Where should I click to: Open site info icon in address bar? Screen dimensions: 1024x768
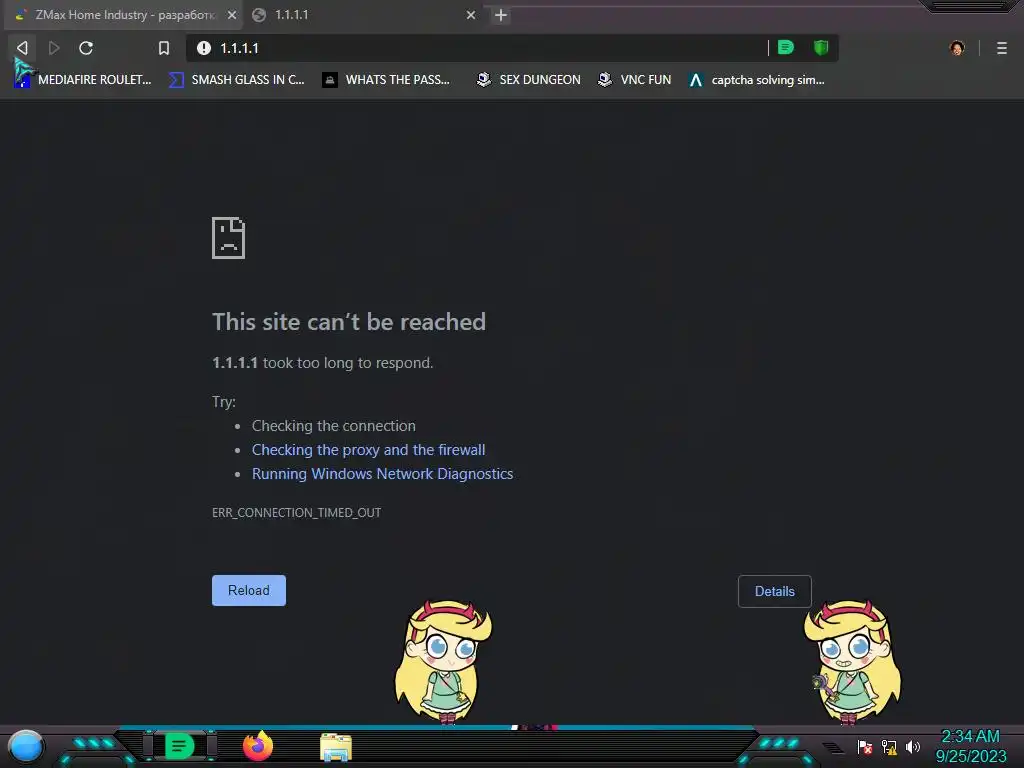click(204, 48)
